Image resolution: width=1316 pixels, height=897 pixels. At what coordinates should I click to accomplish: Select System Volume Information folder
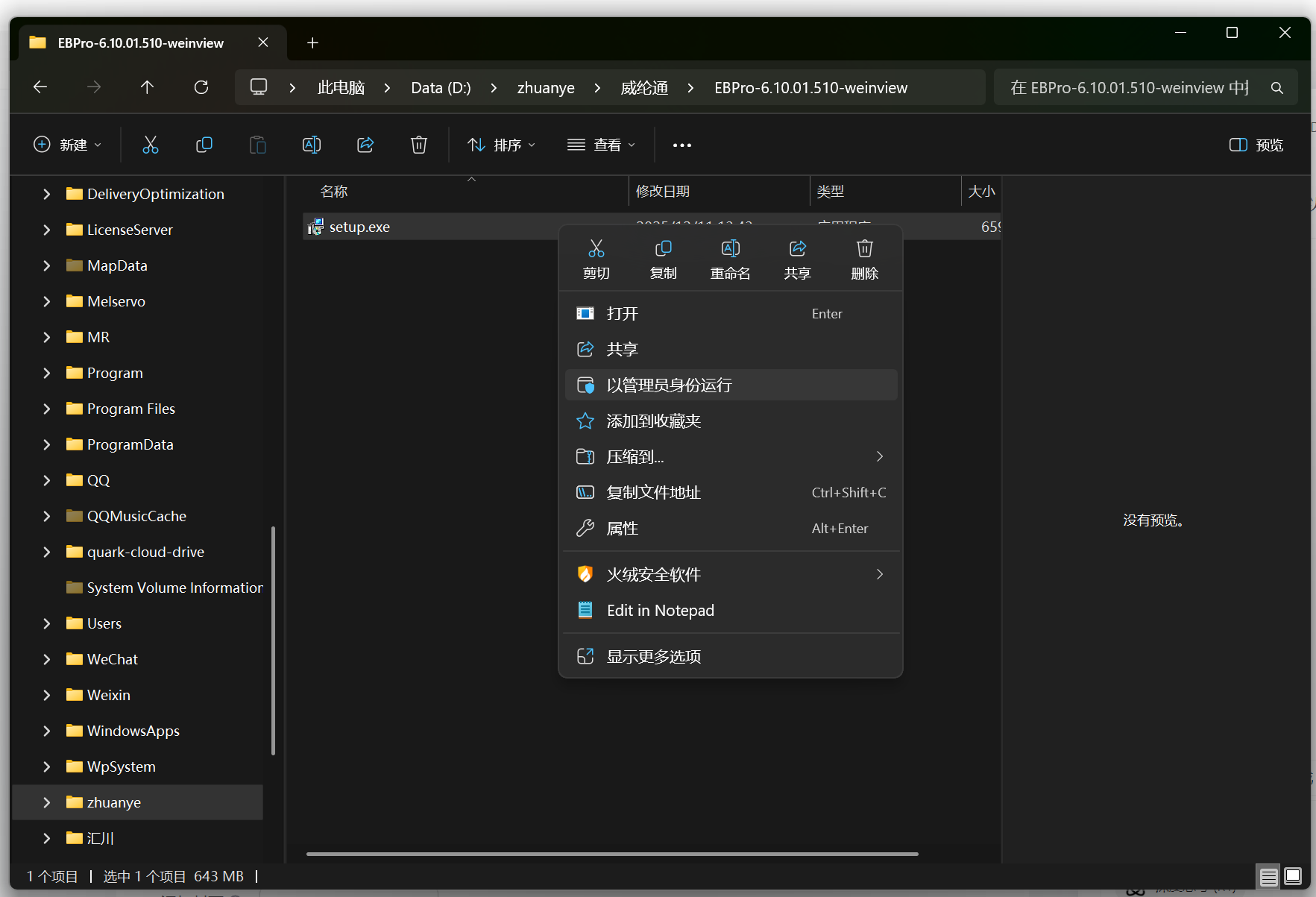(x=164, y=588)
